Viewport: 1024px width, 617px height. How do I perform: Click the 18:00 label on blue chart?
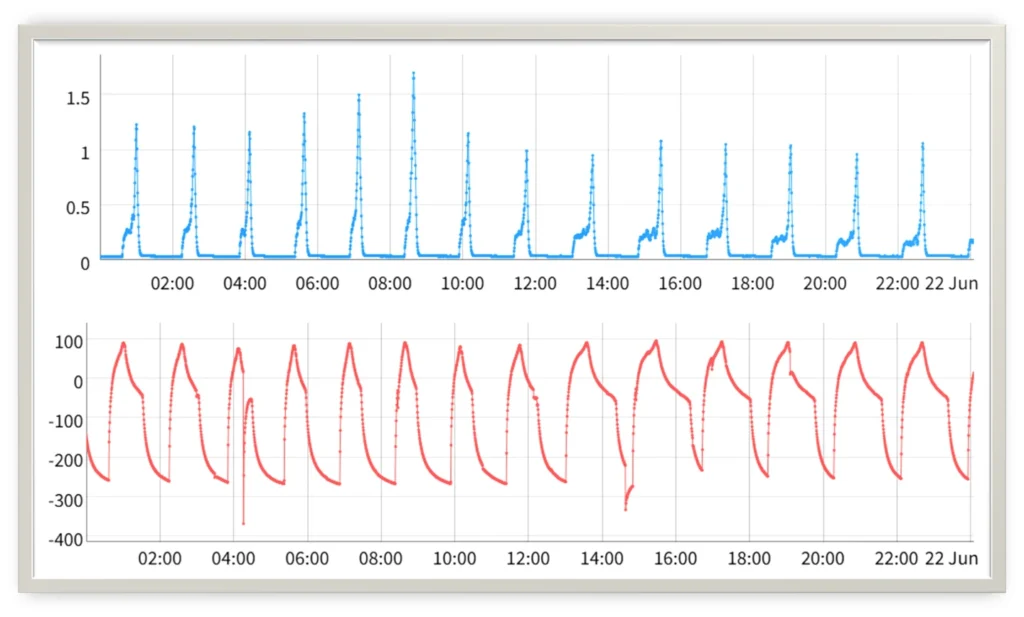coord(752,283)
